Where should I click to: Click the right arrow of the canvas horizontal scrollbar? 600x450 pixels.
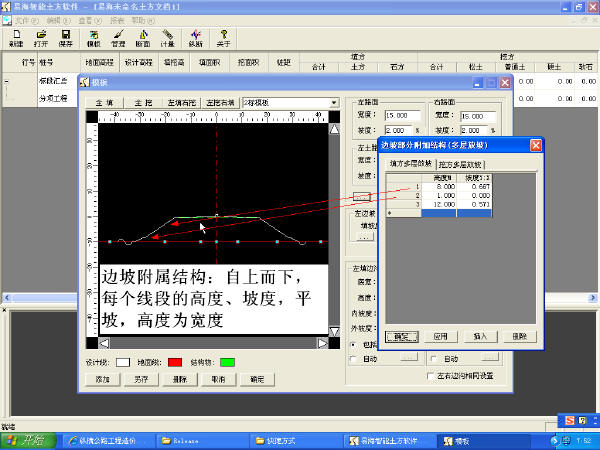click(x=323, y=343)
